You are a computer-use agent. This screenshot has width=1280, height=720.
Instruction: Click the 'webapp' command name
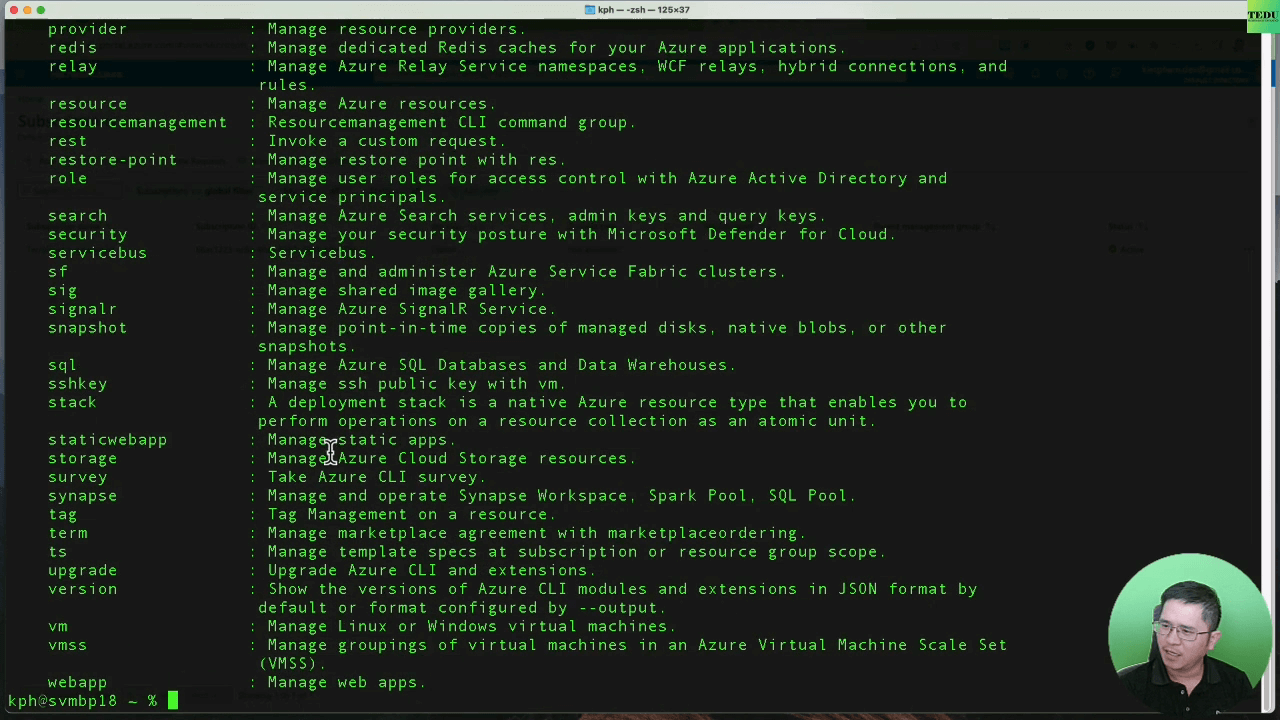[x=77, y=682]
